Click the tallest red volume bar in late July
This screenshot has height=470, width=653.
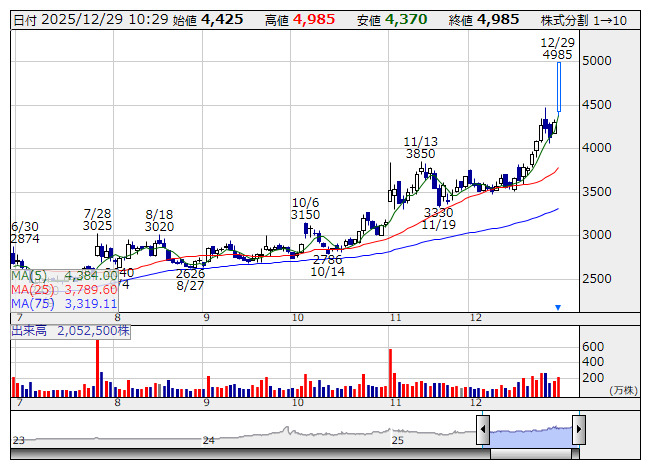pos(97,370)
